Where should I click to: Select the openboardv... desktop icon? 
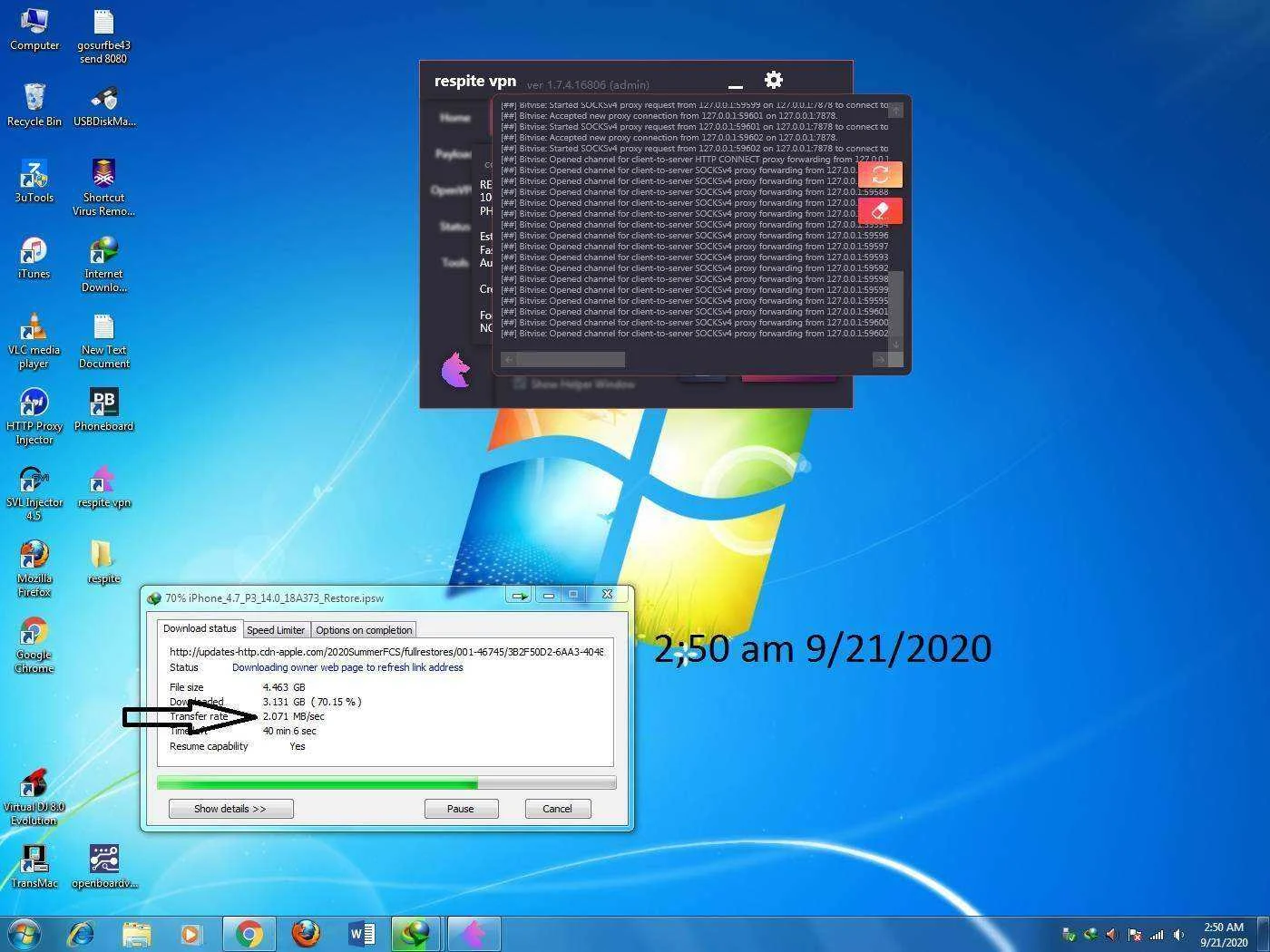tap(104, 867)
